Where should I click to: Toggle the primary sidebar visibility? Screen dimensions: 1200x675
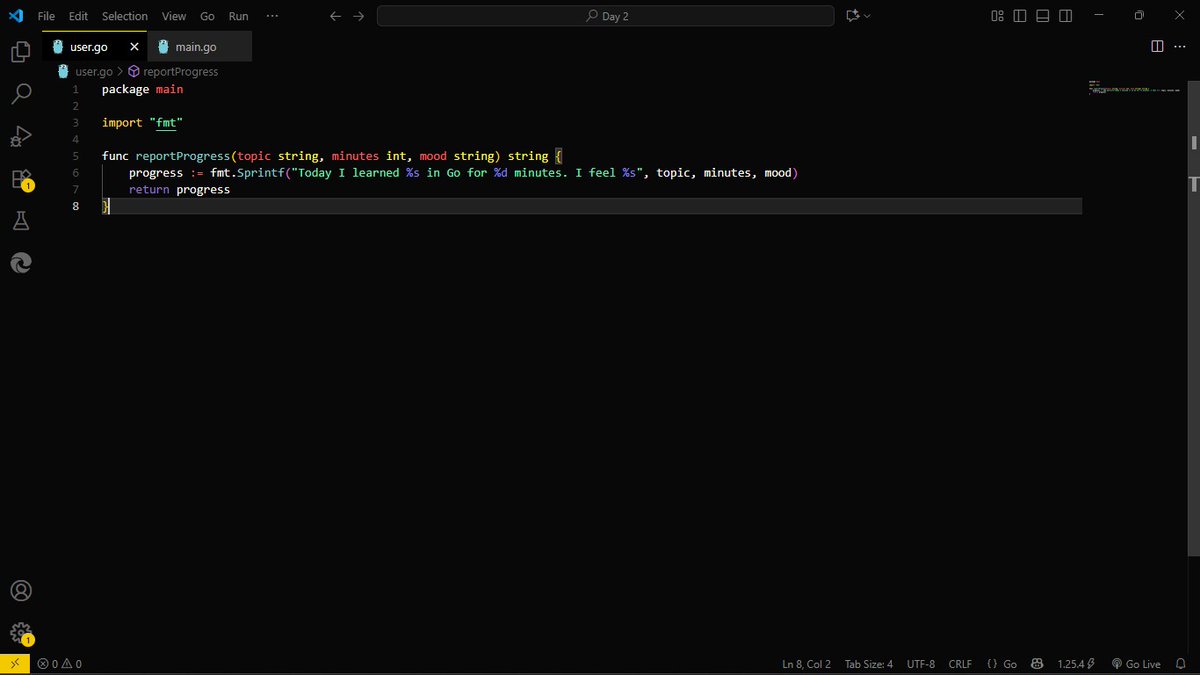click(x=1018, y=15)
